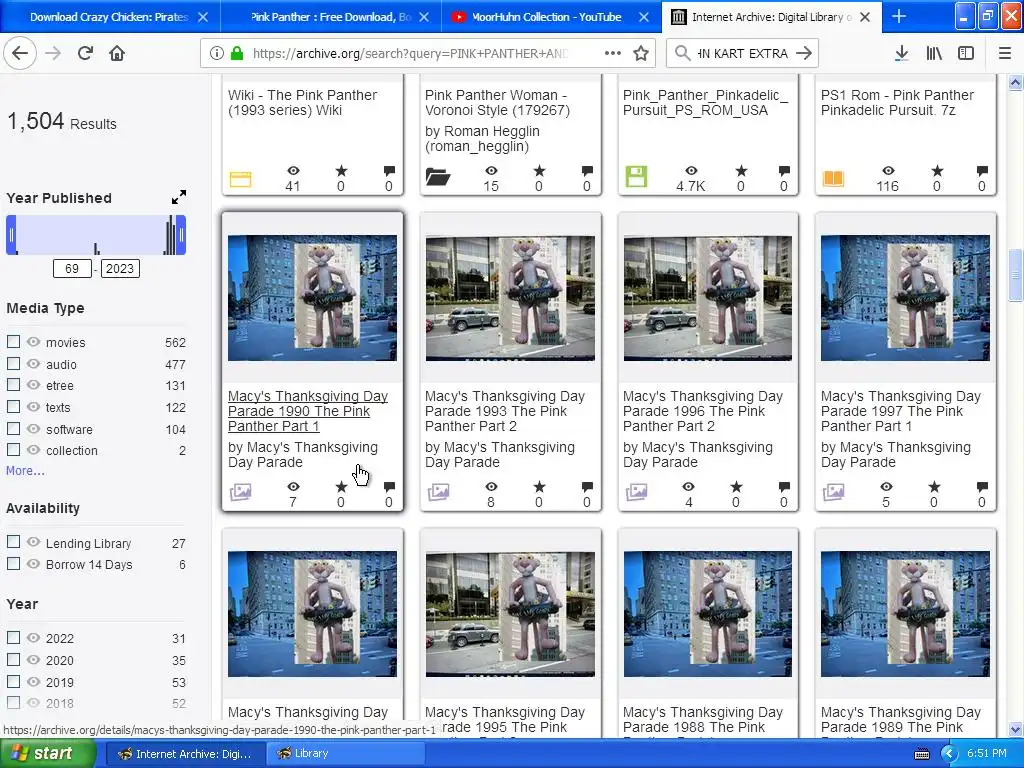Bookmark this page with the star icon

point(641,53)
